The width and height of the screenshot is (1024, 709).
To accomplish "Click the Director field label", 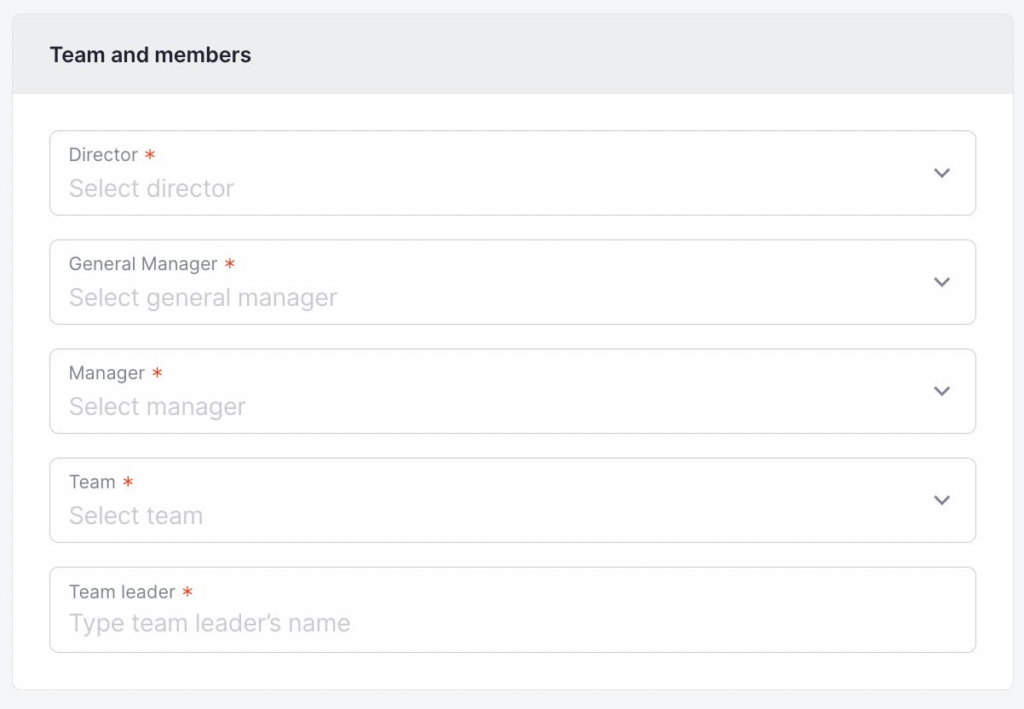I will pyautogui.click(x=103, y=155).
